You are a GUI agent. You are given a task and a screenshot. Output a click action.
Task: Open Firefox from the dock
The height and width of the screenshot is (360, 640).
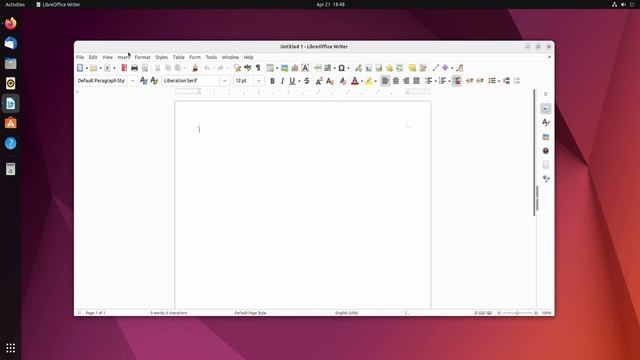point(11,23)
